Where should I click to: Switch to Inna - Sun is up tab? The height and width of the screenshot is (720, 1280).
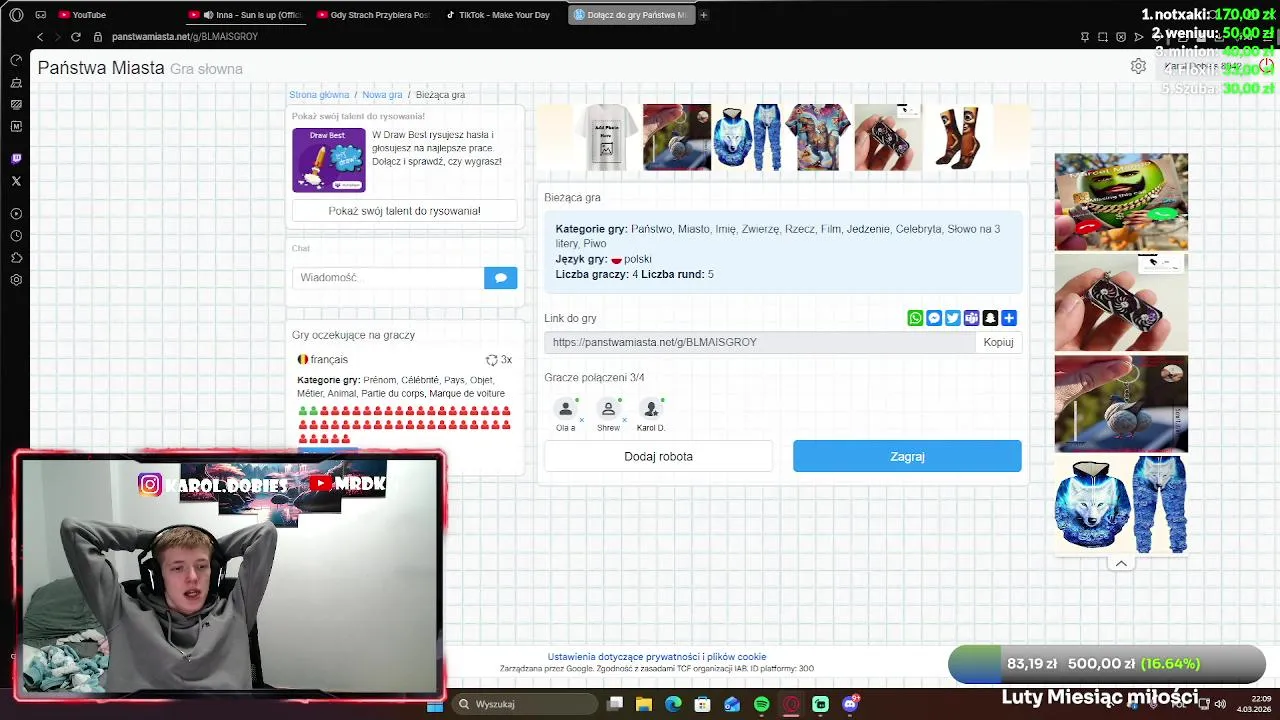pos(246,15)
